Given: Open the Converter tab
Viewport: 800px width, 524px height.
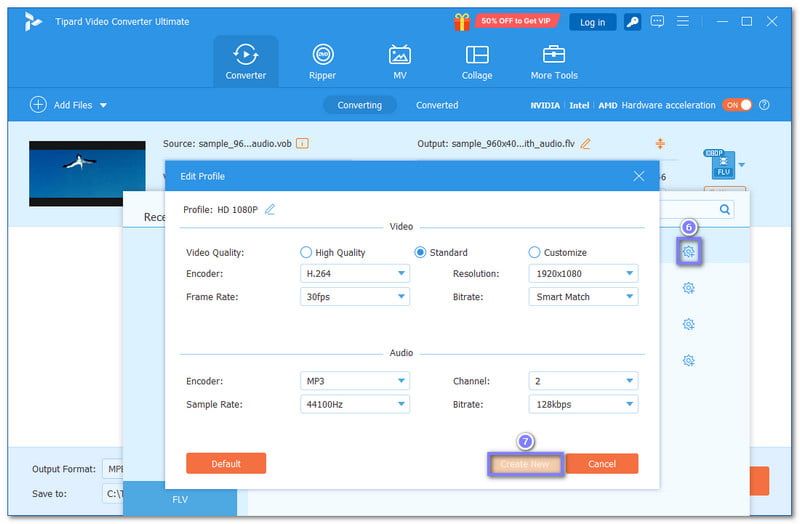Looking at the screenshot, I should (245, 61).
